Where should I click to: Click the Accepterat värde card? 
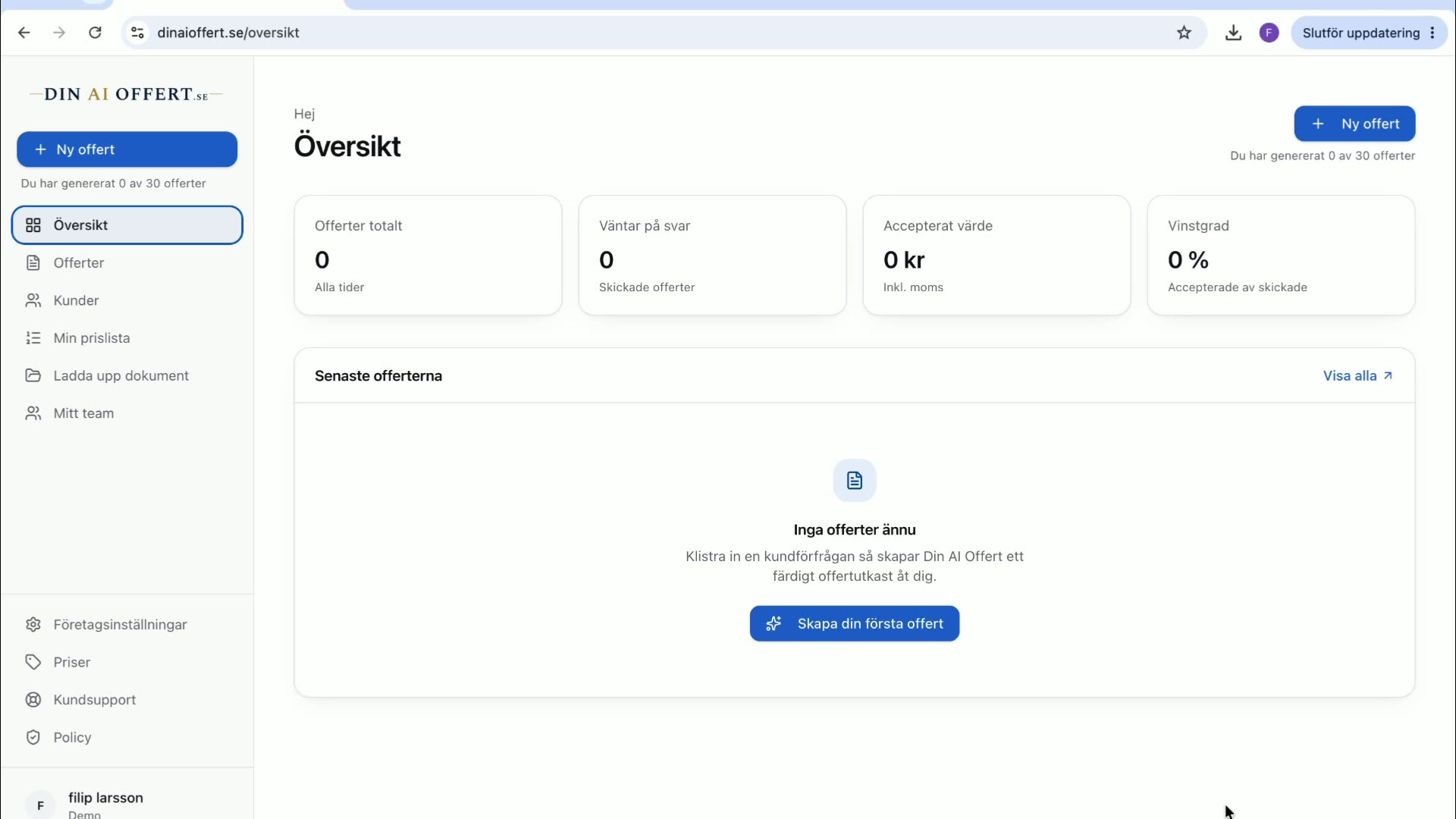997,256
